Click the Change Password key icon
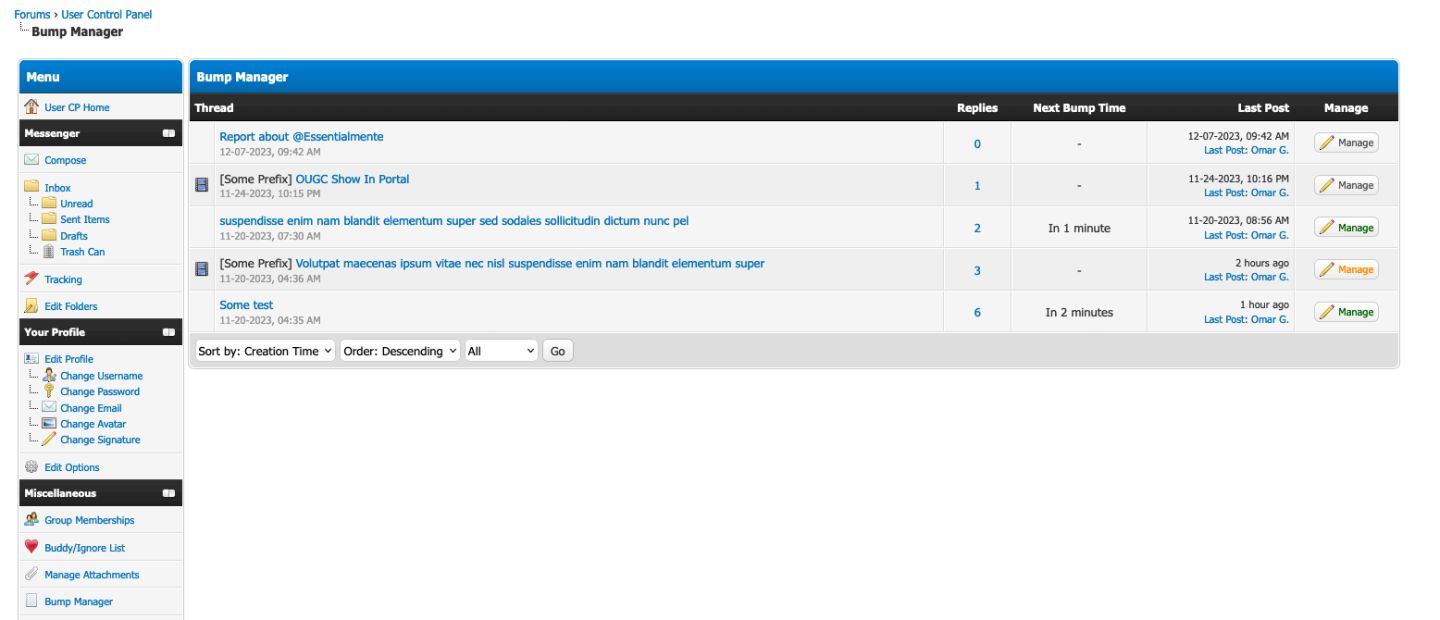 (x=49, y=391)
